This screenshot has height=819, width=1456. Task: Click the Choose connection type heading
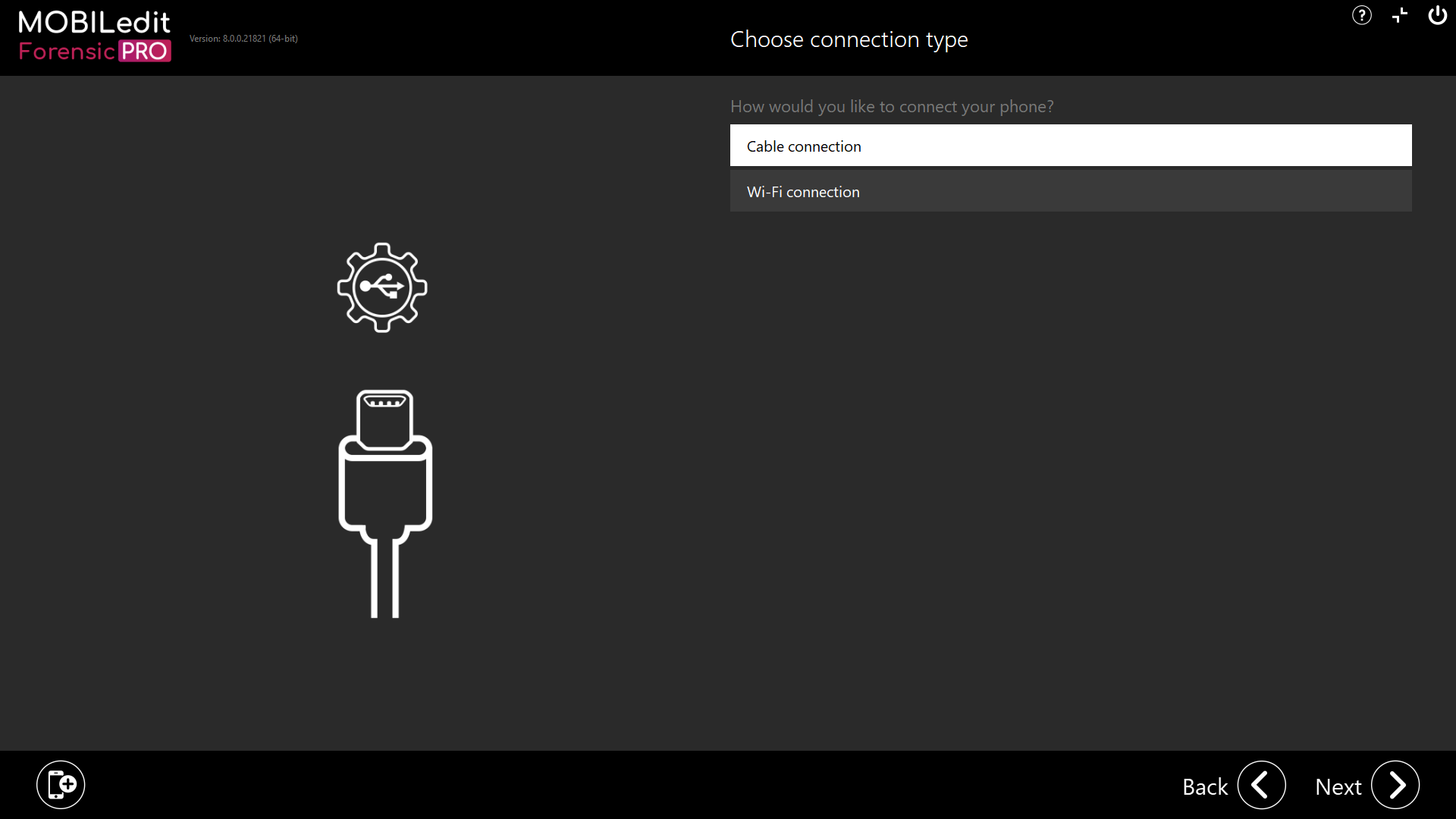(x=849, y=39)
